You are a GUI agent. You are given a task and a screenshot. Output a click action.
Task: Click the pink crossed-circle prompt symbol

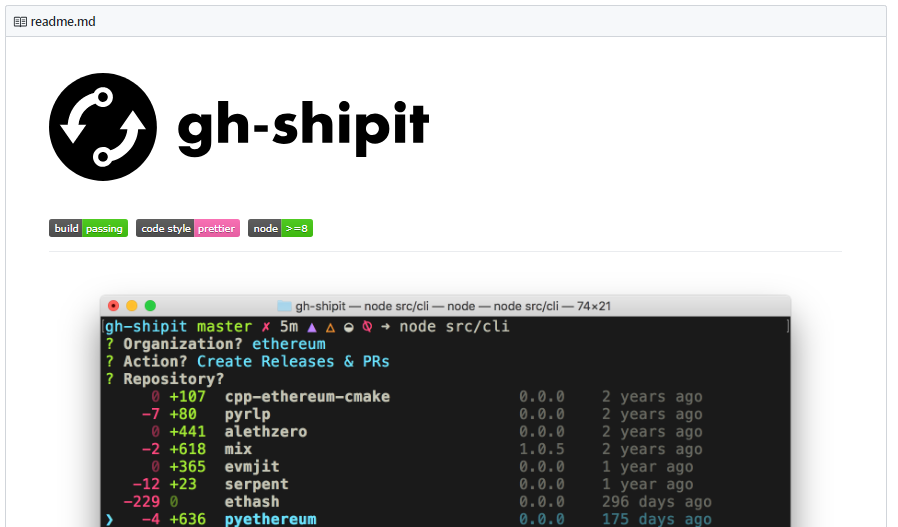(367, 327)
